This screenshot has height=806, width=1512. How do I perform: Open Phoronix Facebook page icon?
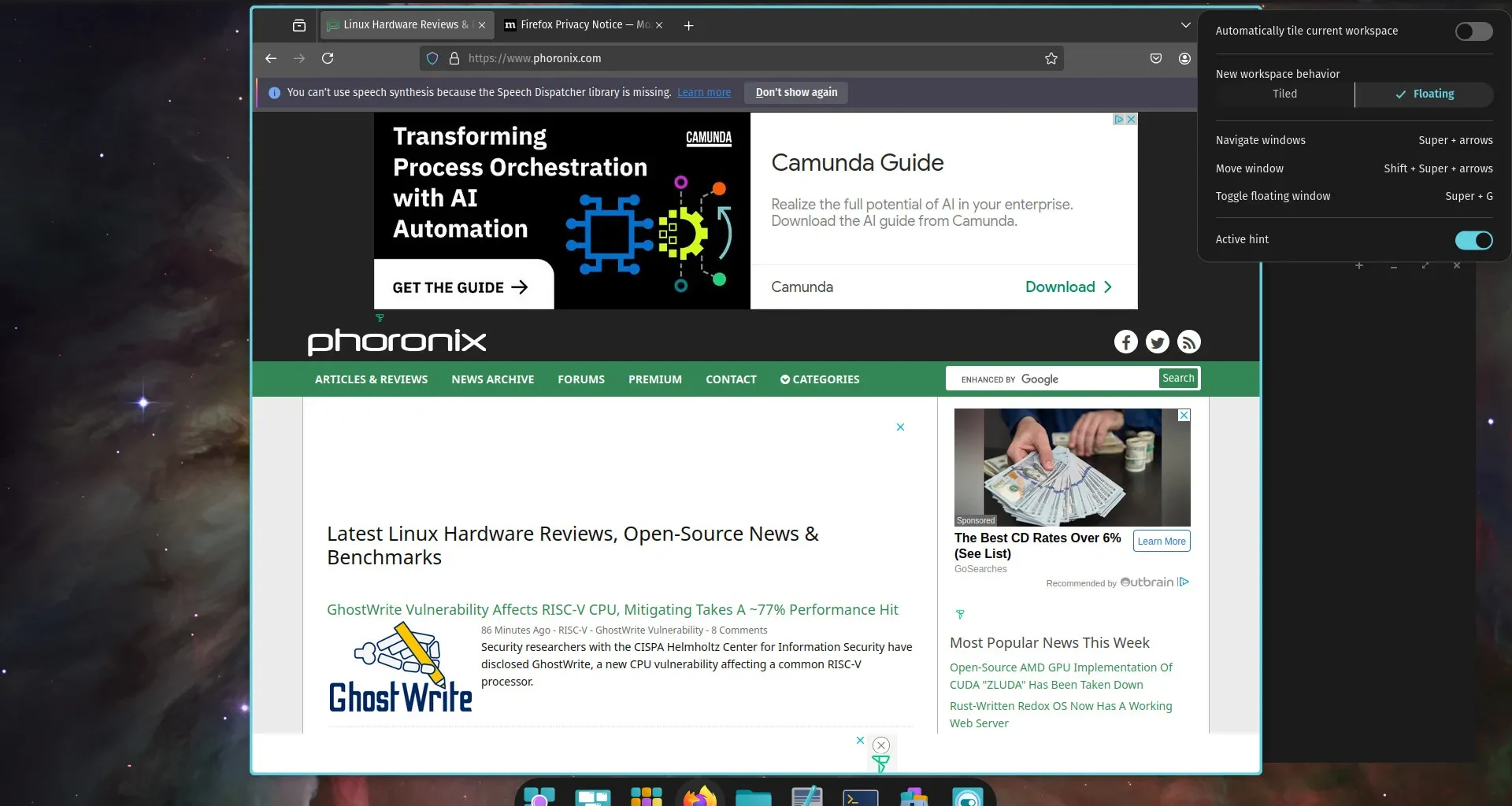(x=1125, y=342)
